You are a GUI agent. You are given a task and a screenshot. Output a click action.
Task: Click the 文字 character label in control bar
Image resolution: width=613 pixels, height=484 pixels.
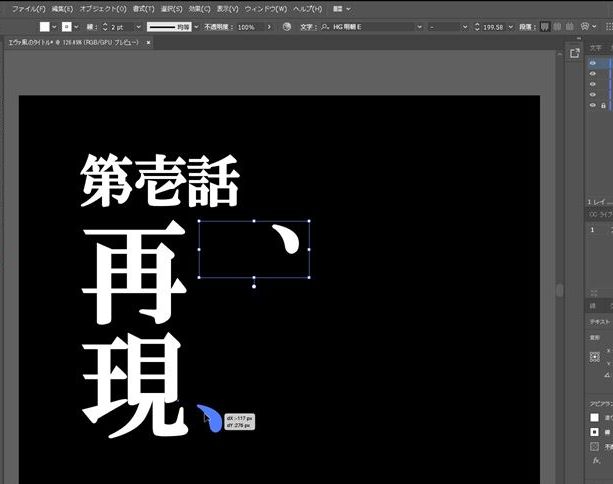click(x=309, y=27)
